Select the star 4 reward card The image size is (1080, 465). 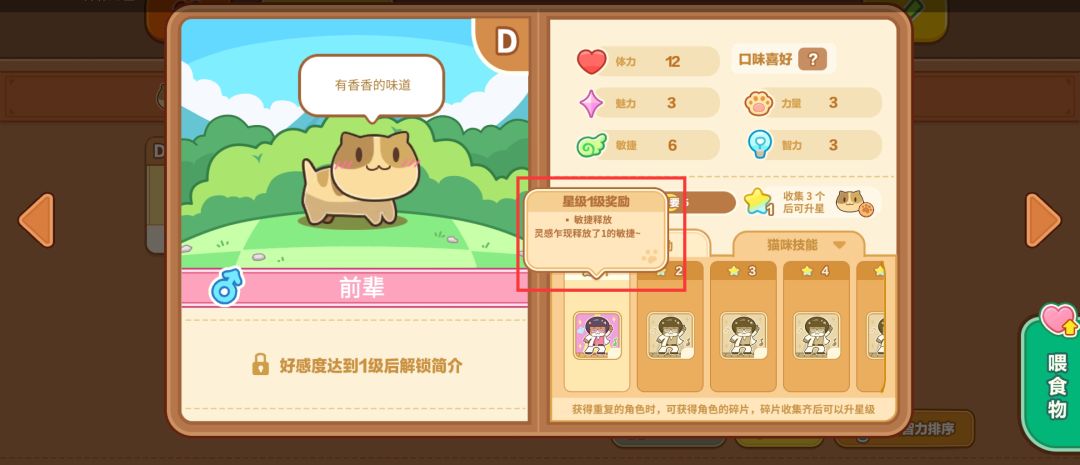click(816, 327)
